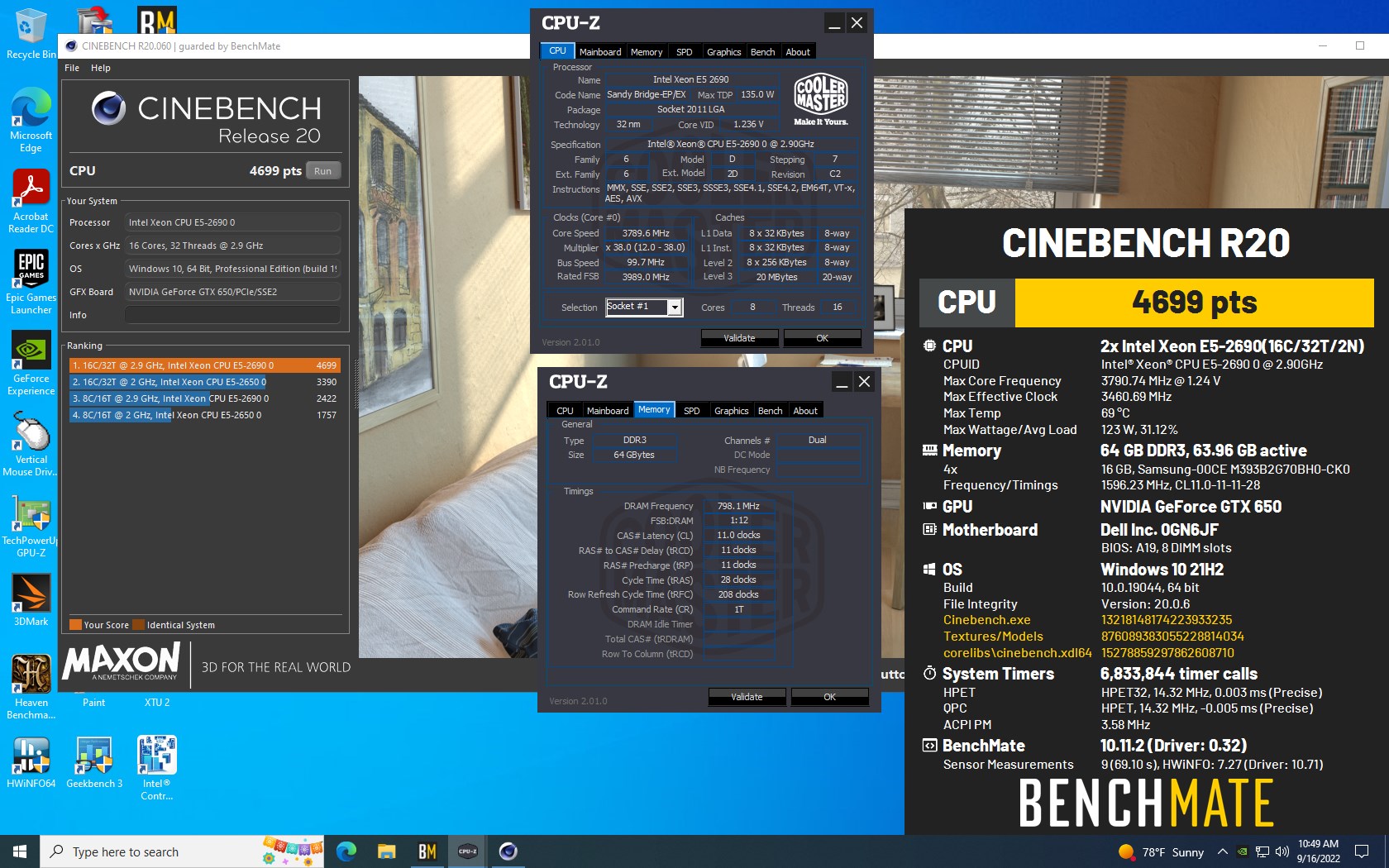Select ranking entry 8C/16T @ 2 GHz
1389x868 pixels.
pos(204,415)
